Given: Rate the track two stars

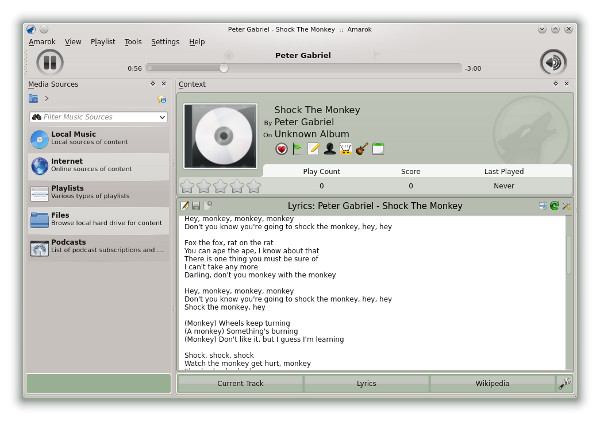Looking at the screenshot, I should (x=204, y=186).
